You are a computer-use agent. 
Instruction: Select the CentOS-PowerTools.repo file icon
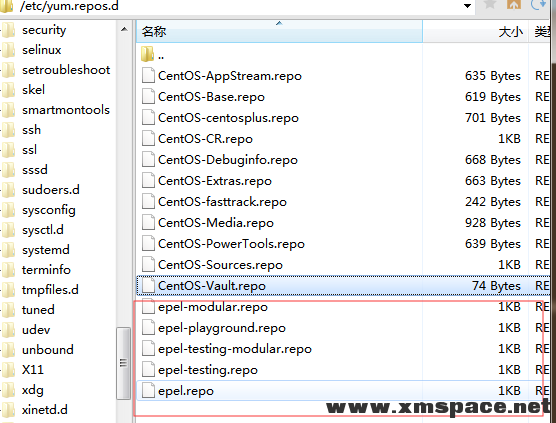[148, 244]
